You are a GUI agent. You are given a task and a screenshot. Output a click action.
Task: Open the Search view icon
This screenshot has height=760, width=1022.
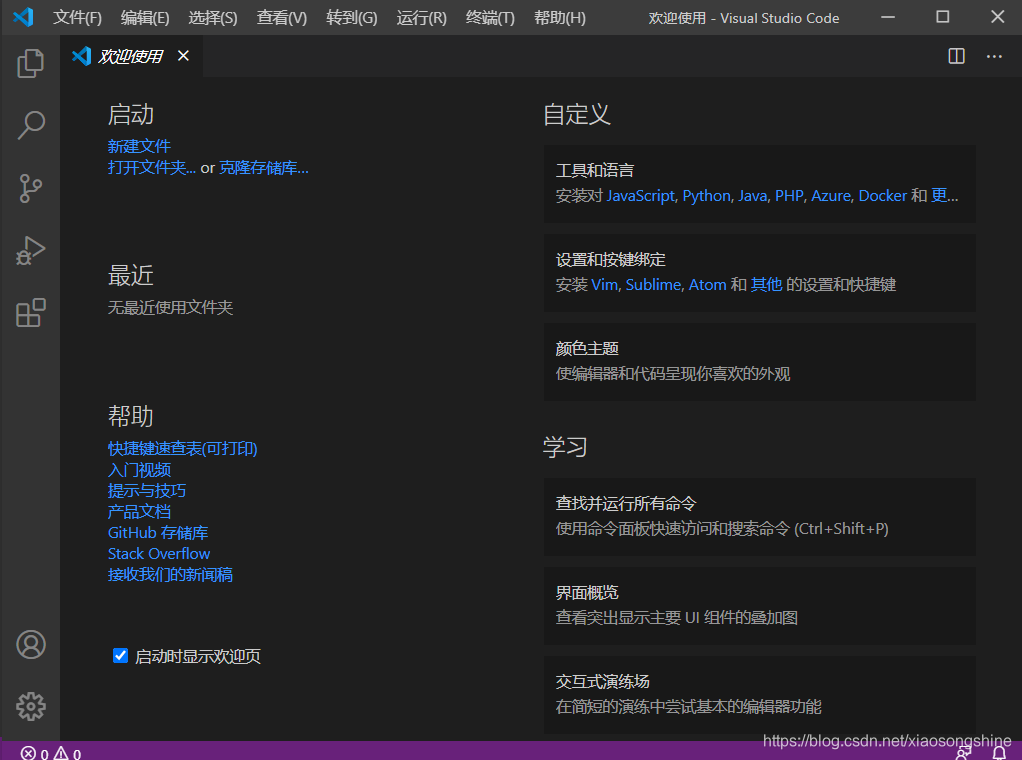(30, 125)
